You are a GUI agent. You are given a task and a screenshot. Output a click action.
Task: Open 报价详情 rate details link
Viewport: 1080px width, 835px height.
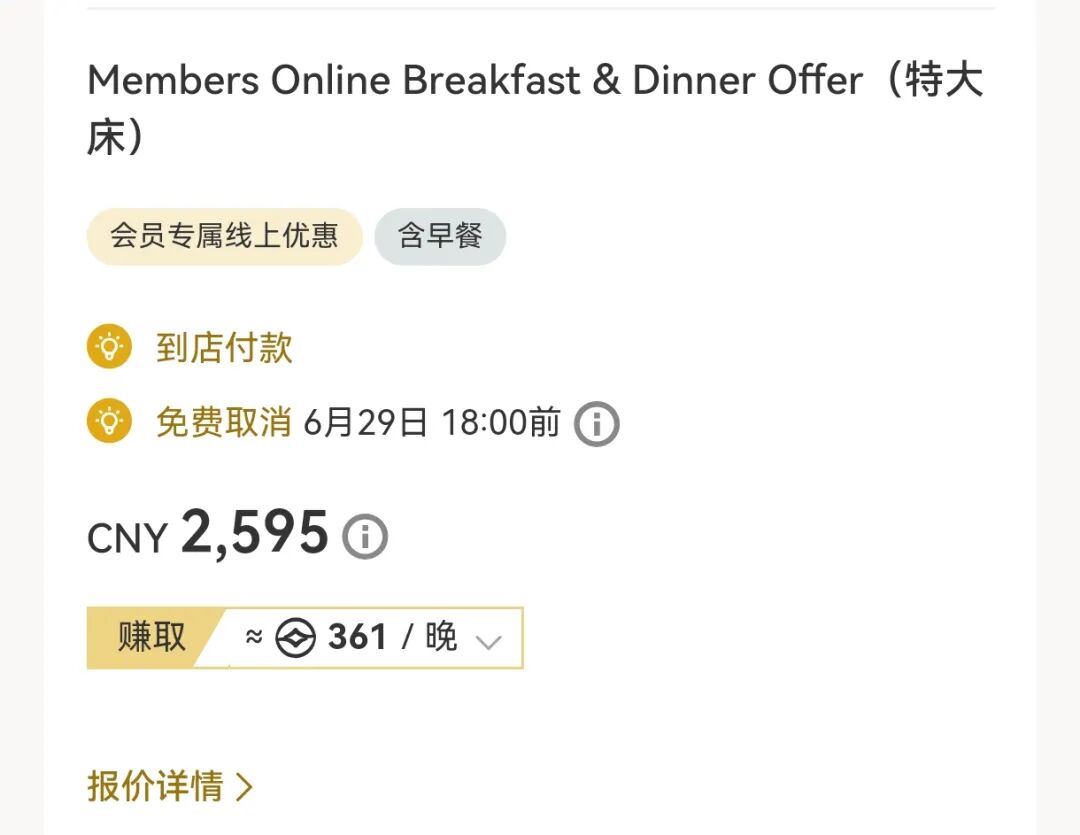[155, 787]
